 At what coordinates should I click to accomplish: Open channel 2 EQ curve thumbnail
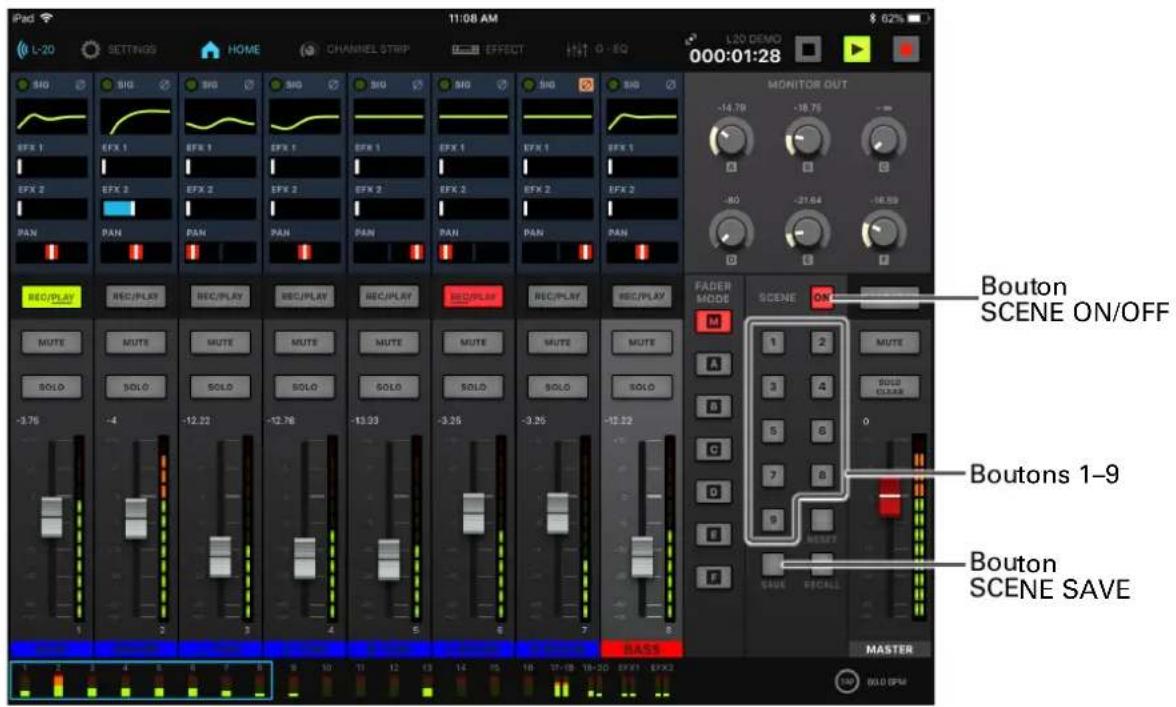click(136, 117)
